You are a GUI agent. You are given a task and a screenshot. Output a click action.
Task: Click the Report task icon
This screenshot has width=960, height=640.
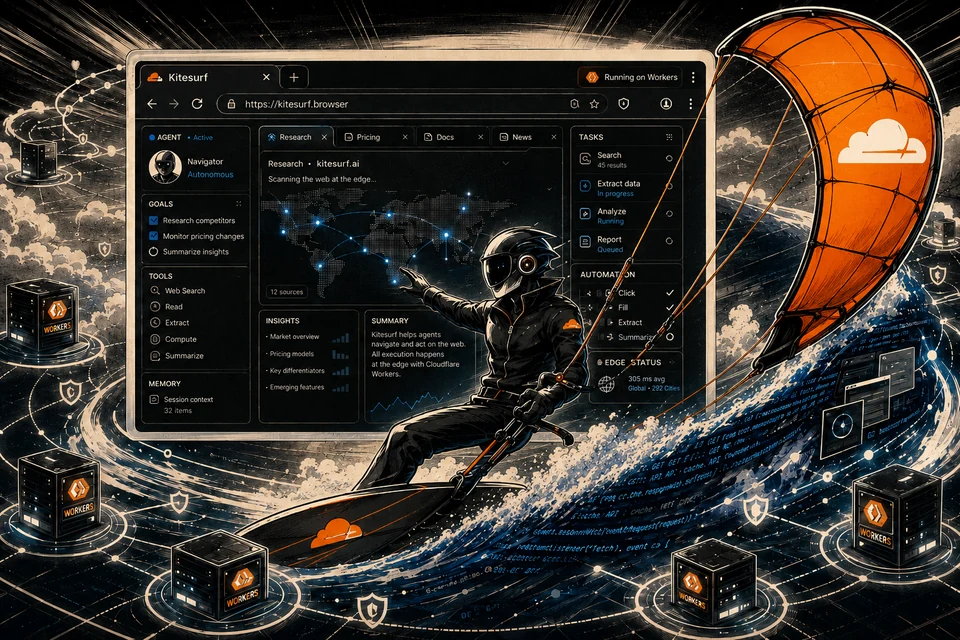click(585, 242)
